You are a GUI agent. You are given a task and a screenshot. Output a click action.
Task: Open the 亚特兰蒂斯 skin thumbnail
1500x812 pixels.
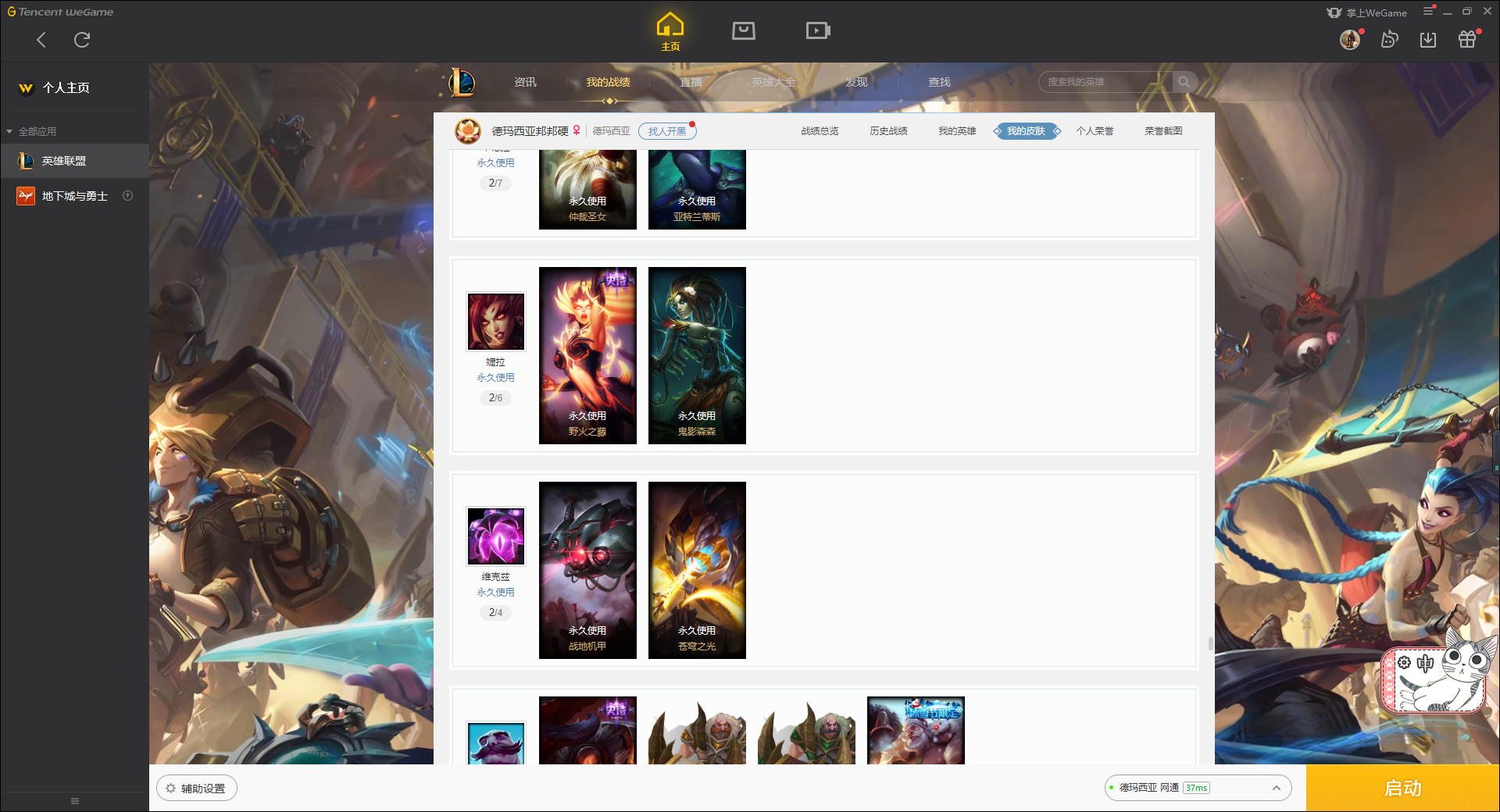point(697,190)
